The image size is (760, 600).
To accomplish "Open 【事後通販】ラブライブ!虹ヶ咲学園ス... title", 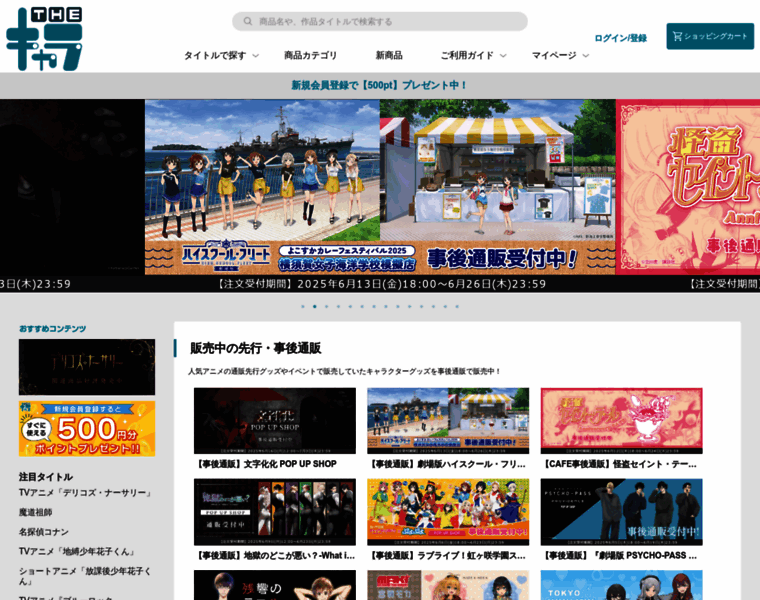I will pos(447,555).
